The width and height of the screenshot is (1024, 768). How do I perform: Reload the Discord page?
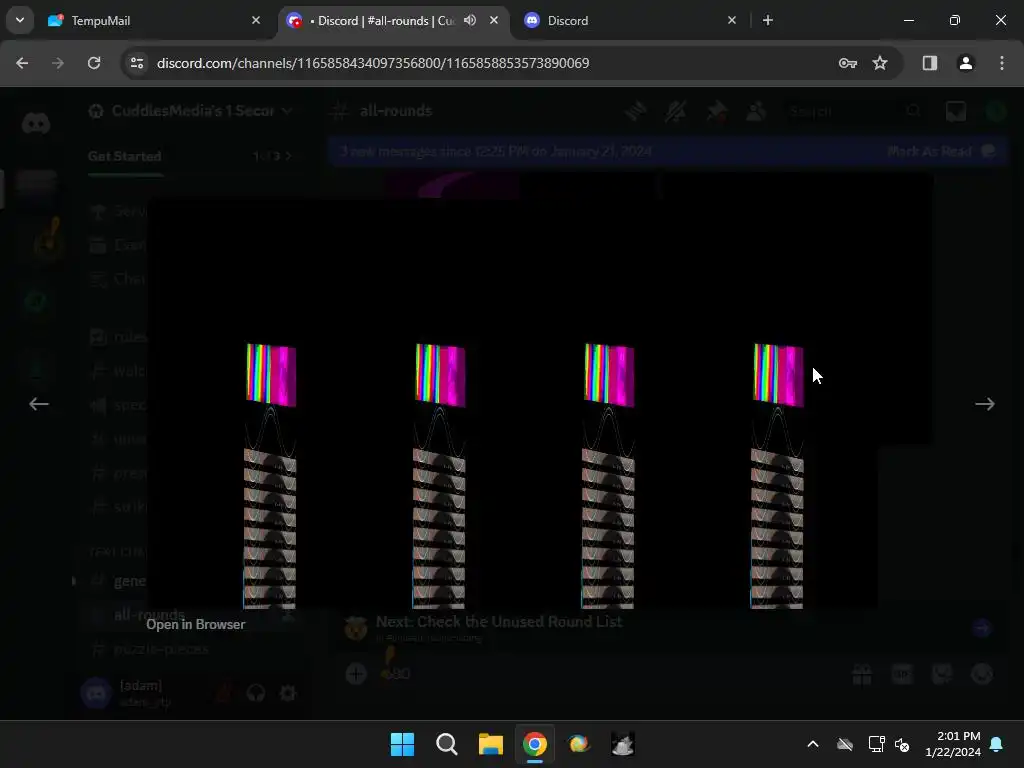(94, 63)
